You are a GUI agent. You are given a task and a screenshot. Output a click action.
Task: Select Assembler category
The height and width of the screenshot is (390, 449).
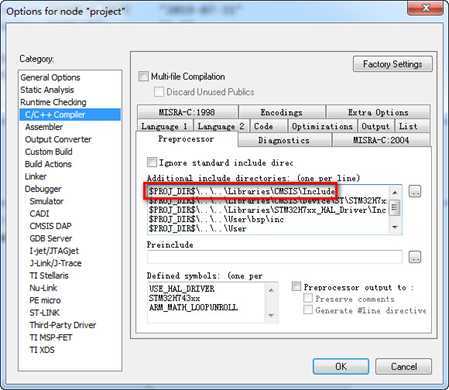pyautogui.click(x=44, y=127)
